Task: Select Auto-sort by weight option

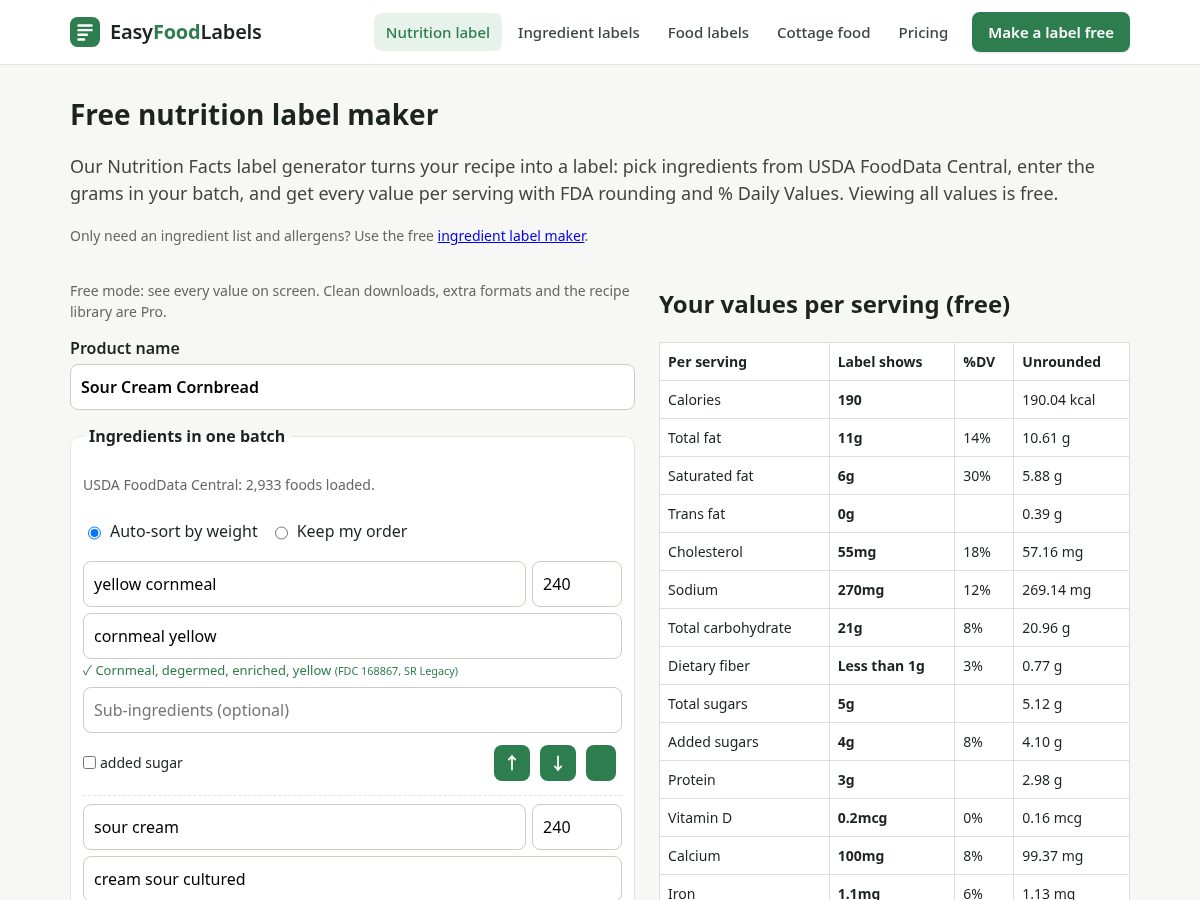Action: coord(95,532)
